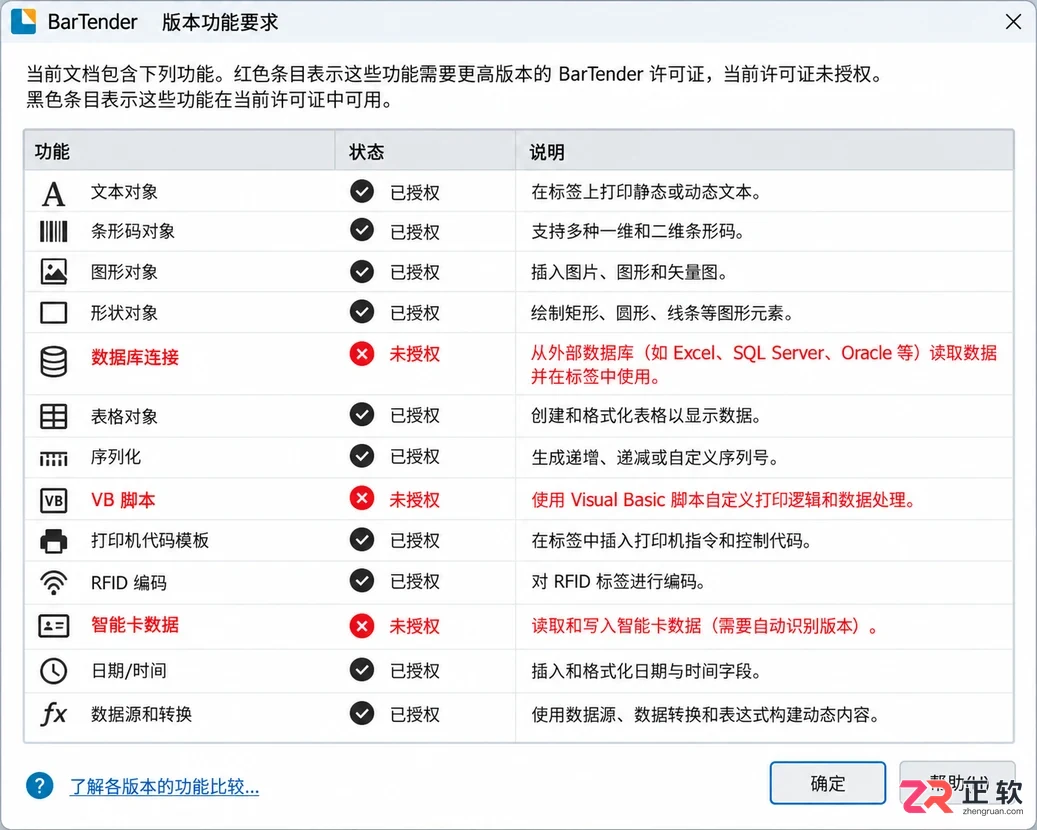Select the 文本对象 row label
The image size is (1037, 830).
[x=124, y=192]
